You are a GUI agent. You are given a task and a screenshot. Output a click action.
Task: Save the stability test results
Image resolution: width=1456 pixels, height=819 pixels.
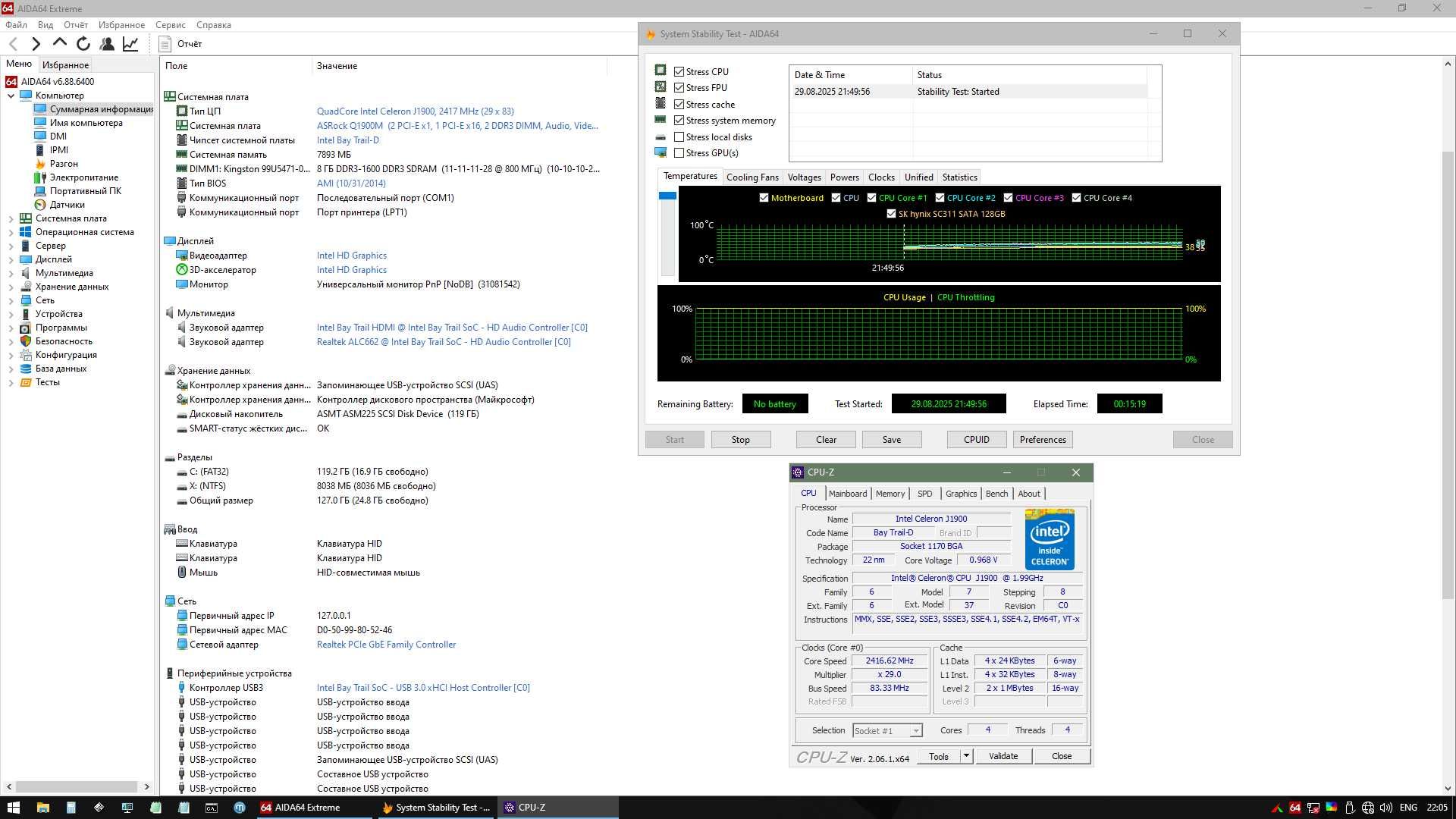892,440
